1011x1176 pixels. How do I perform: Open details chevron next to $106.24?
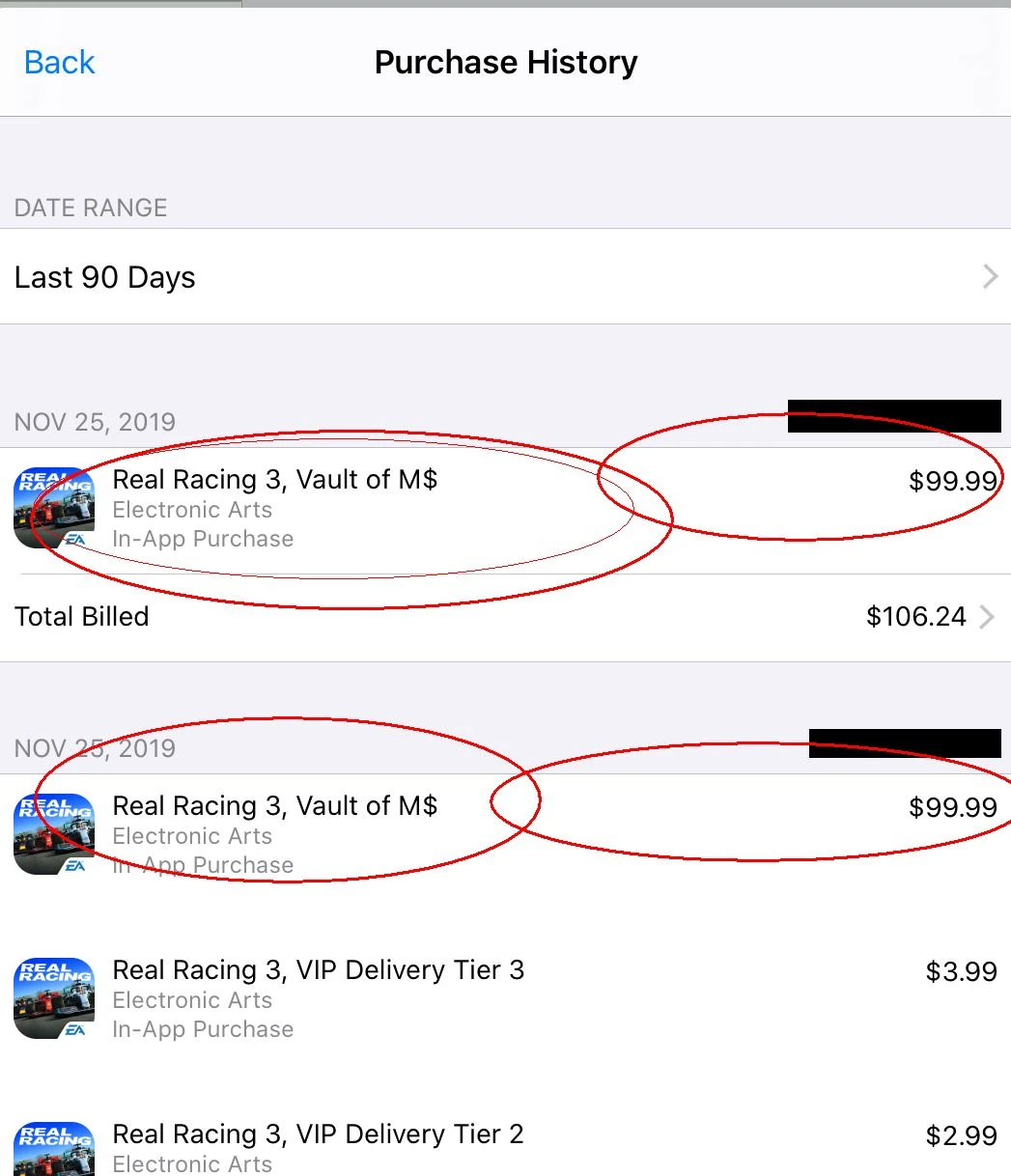987,617
